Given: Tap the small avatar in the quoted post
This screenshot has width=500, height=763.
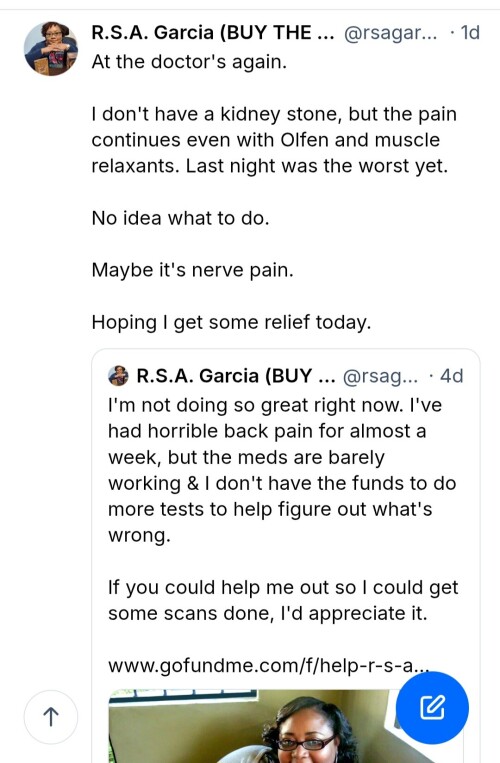Looking at the screenshot, I should coord(118,376).
